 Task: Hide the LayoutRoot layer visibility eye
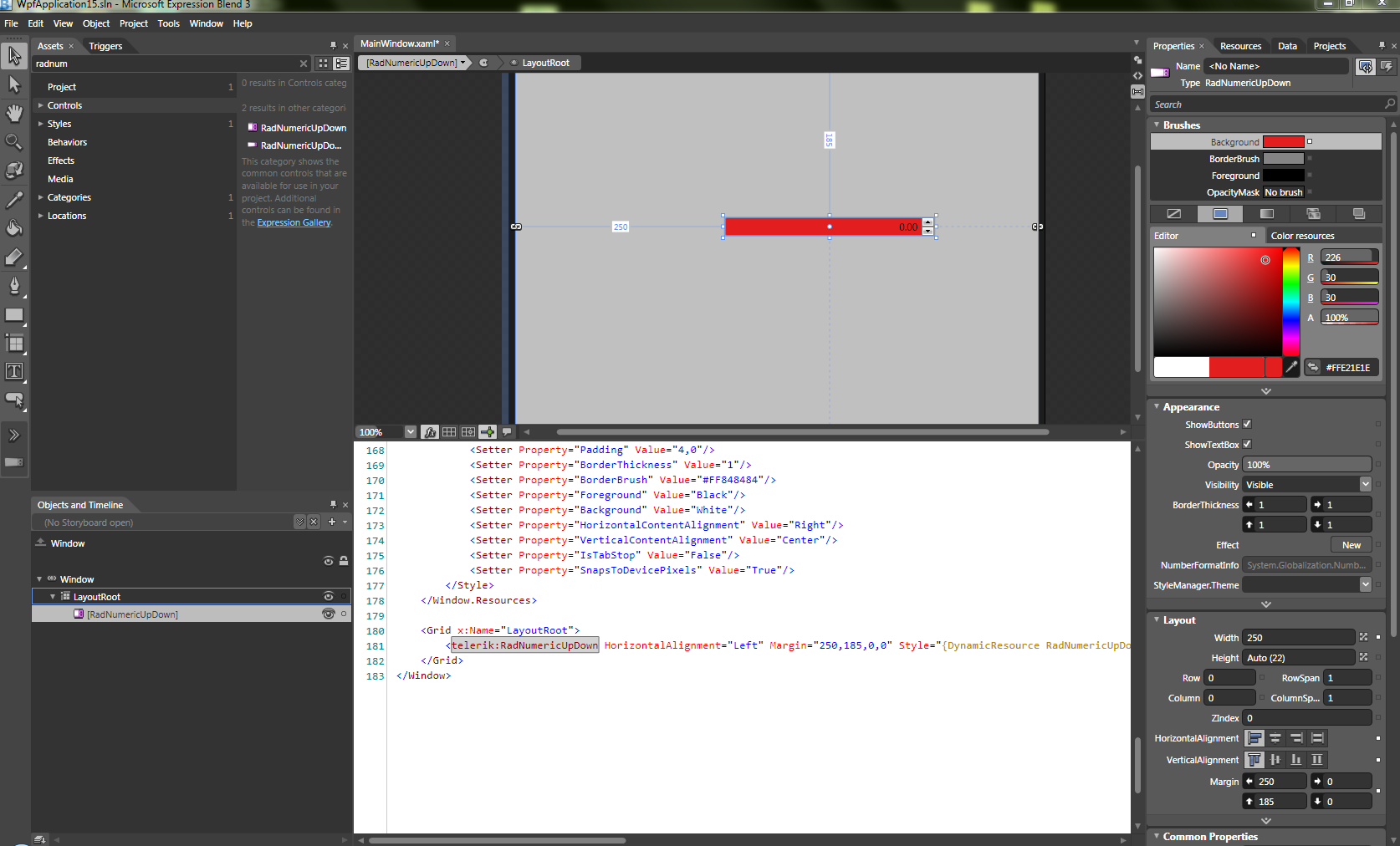[x=328, y=597]
